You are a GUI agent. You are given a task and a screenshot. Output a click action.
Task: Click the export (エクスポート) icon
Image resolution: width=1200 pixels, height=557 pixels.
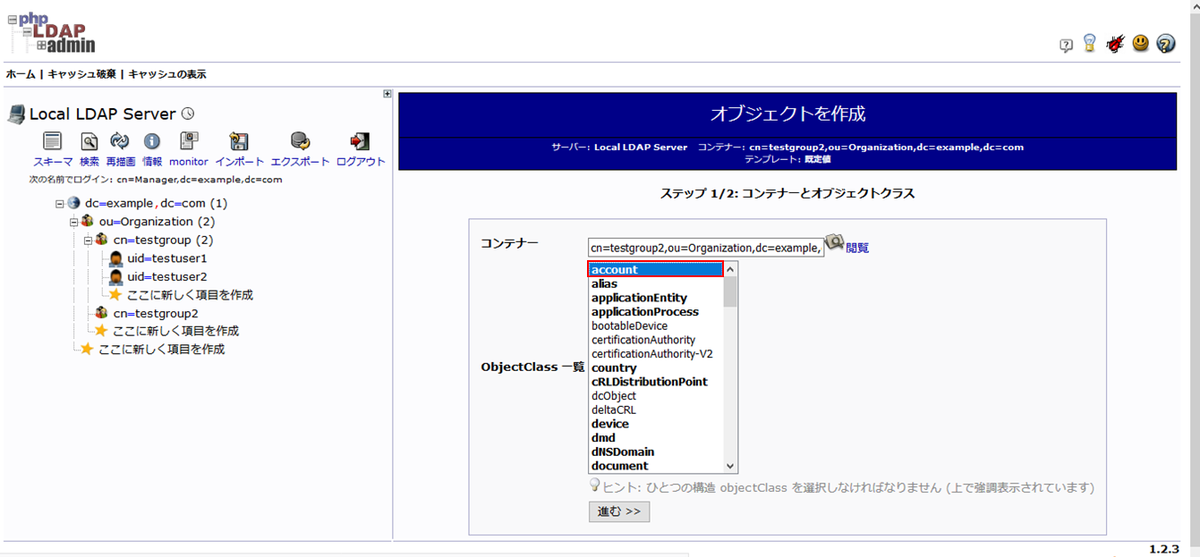[x=299, y=142]
